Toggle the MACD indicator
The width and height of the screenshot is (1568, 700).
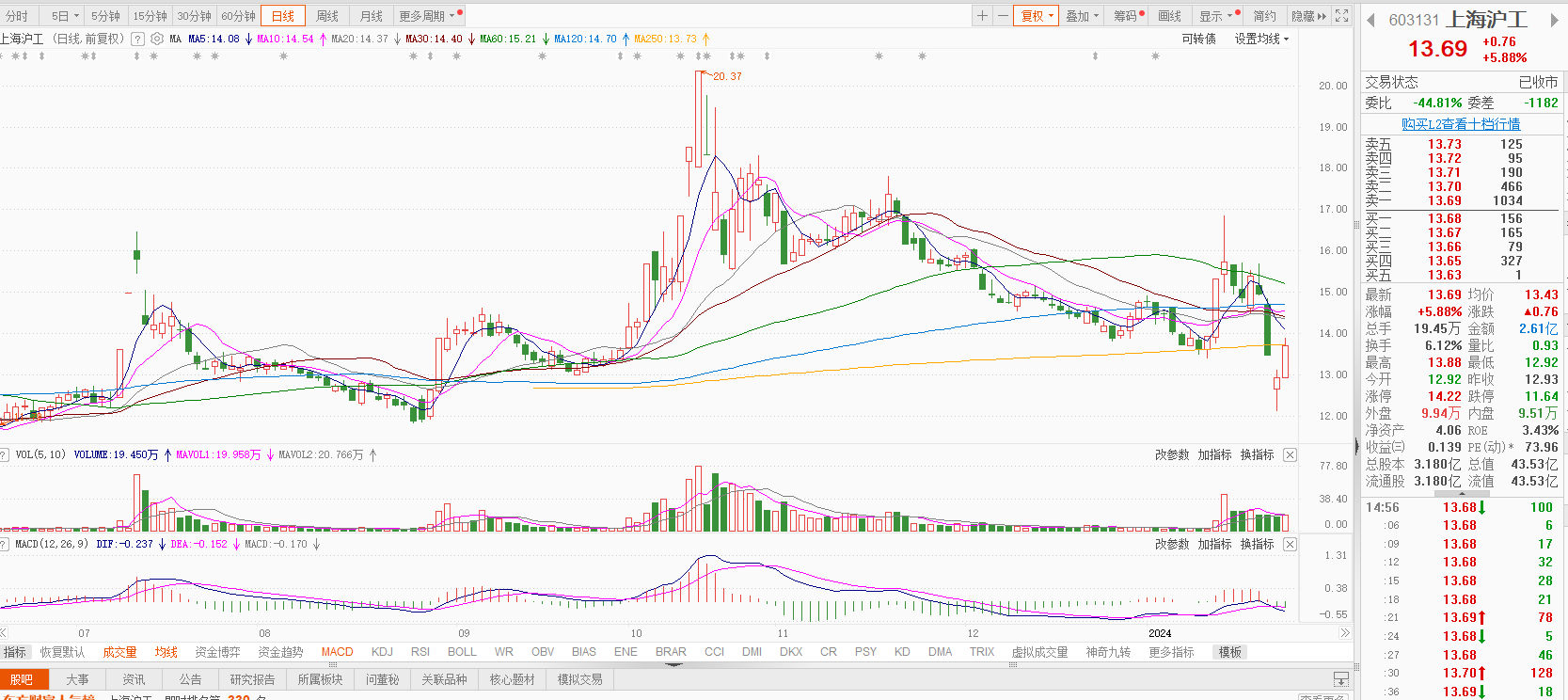point(337,652)
